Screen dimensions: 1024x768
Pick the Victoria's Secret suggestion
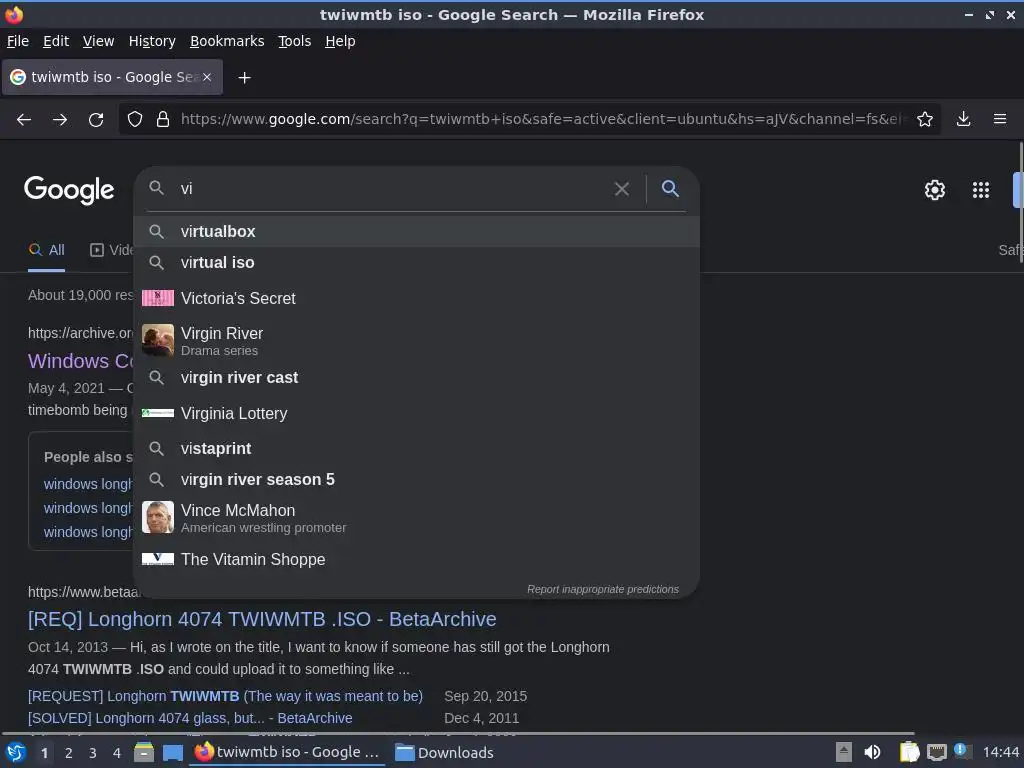pos(416,298)
